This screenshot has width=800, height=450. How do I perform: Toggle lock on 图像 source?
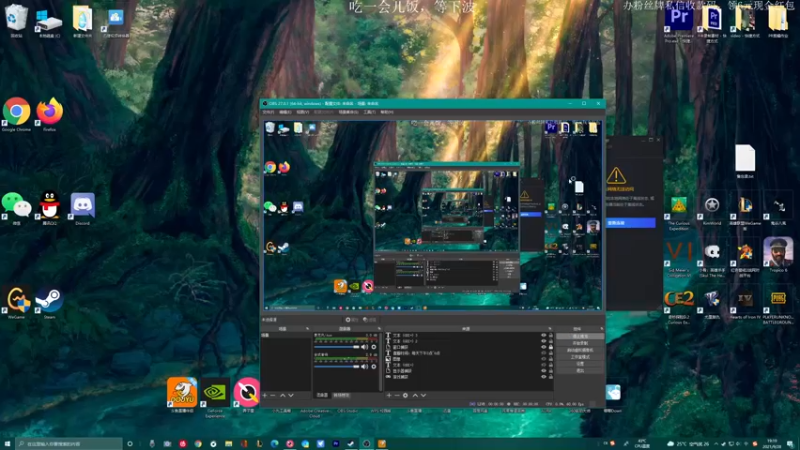point(551,359)
